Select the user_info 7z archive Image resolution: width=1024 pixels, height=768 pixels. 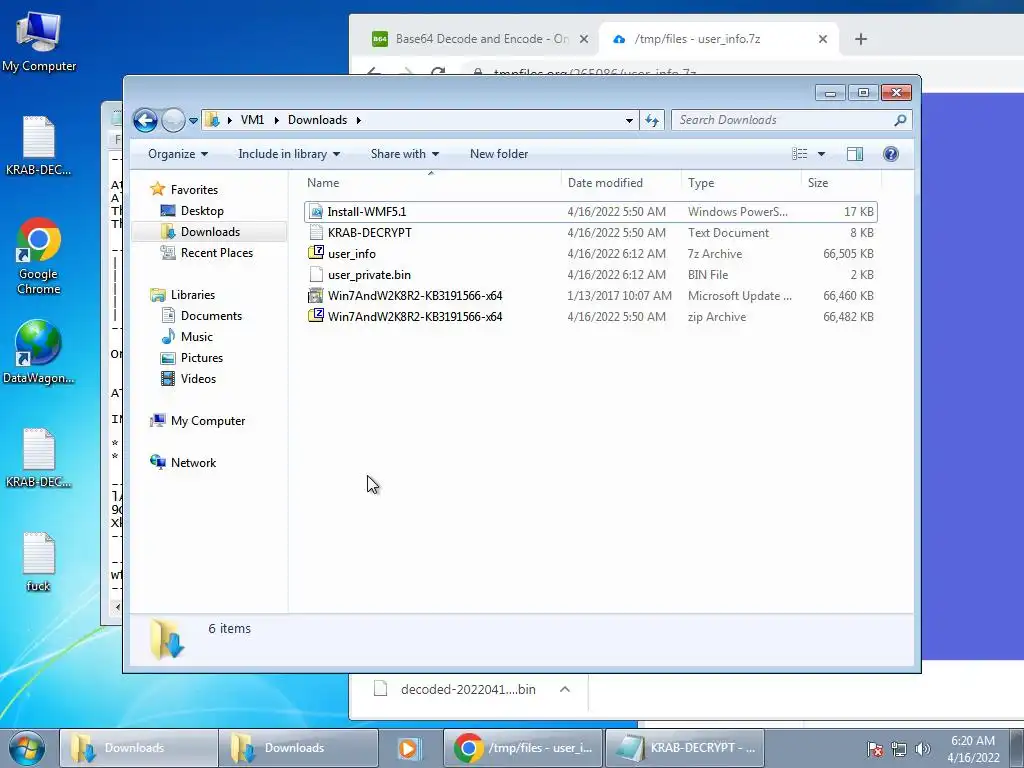coord(590,253)
